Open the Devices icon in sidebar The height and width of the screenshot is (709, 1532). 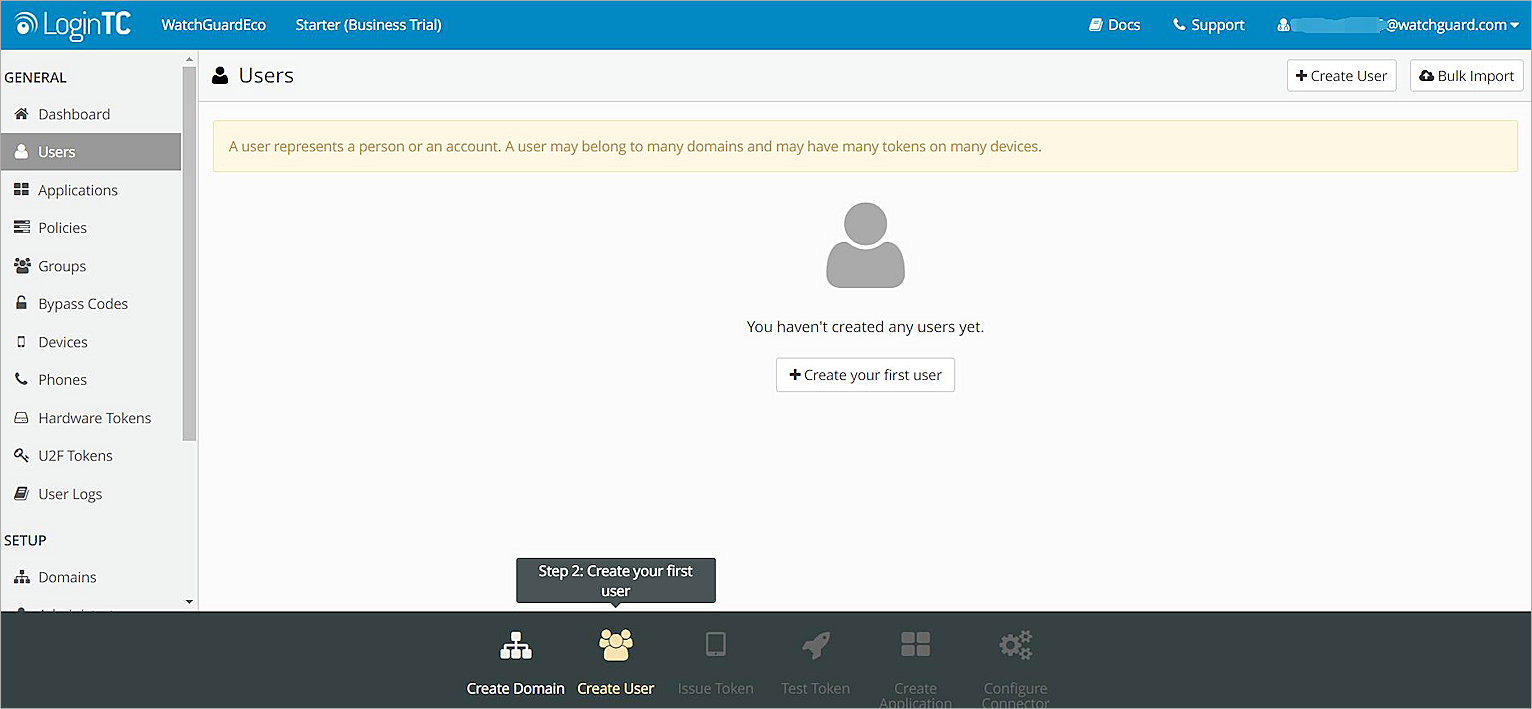coord(22,341)
